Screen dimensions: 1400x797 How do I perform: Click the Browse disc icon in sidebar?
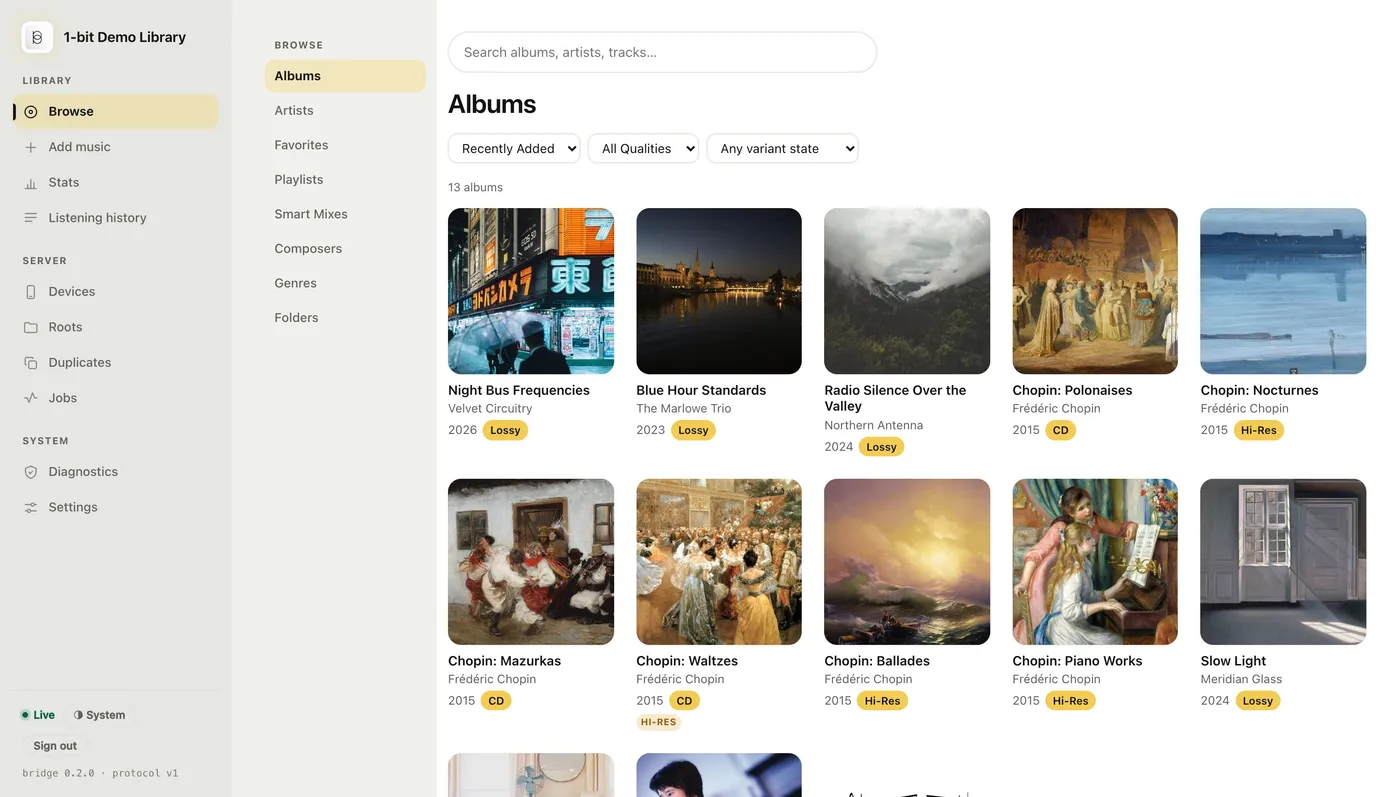[x=31, y=112]
